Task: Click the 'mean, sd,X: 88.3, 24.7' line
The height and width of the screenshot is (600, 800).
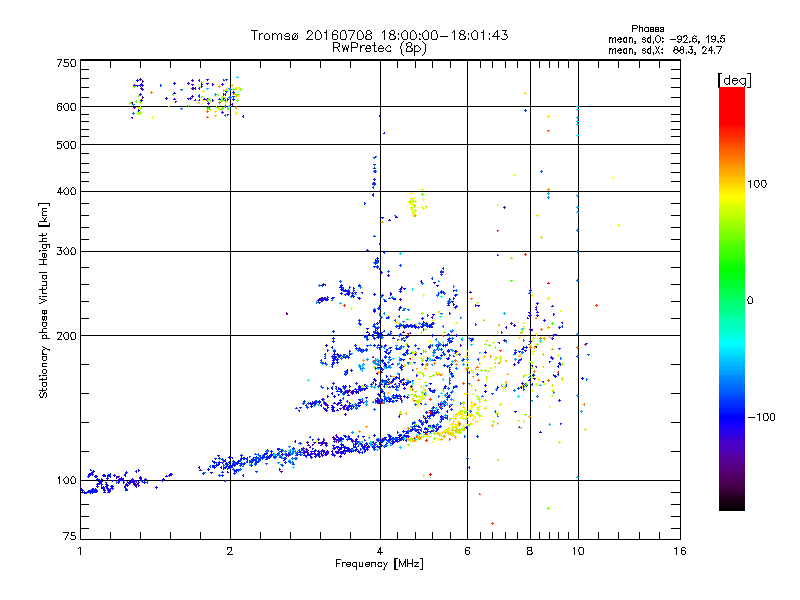Action: coord(665,50)
